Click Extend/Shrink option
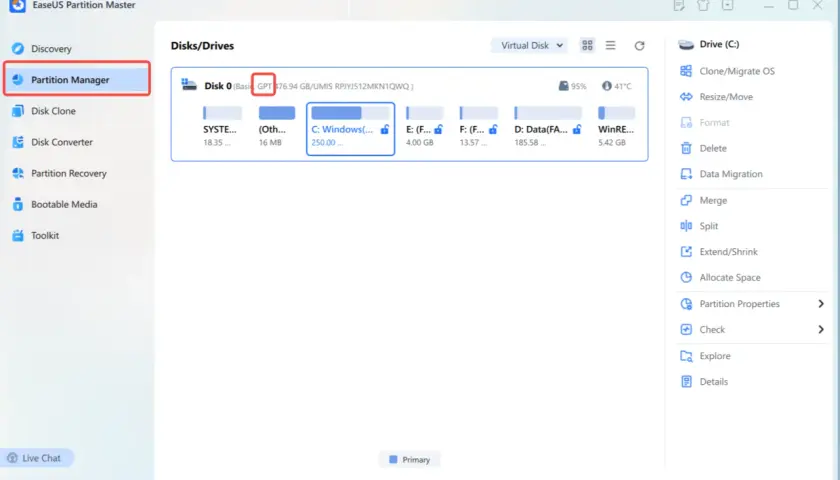The height and width of the screenshot is (480, 840). [x=728, y=251]
